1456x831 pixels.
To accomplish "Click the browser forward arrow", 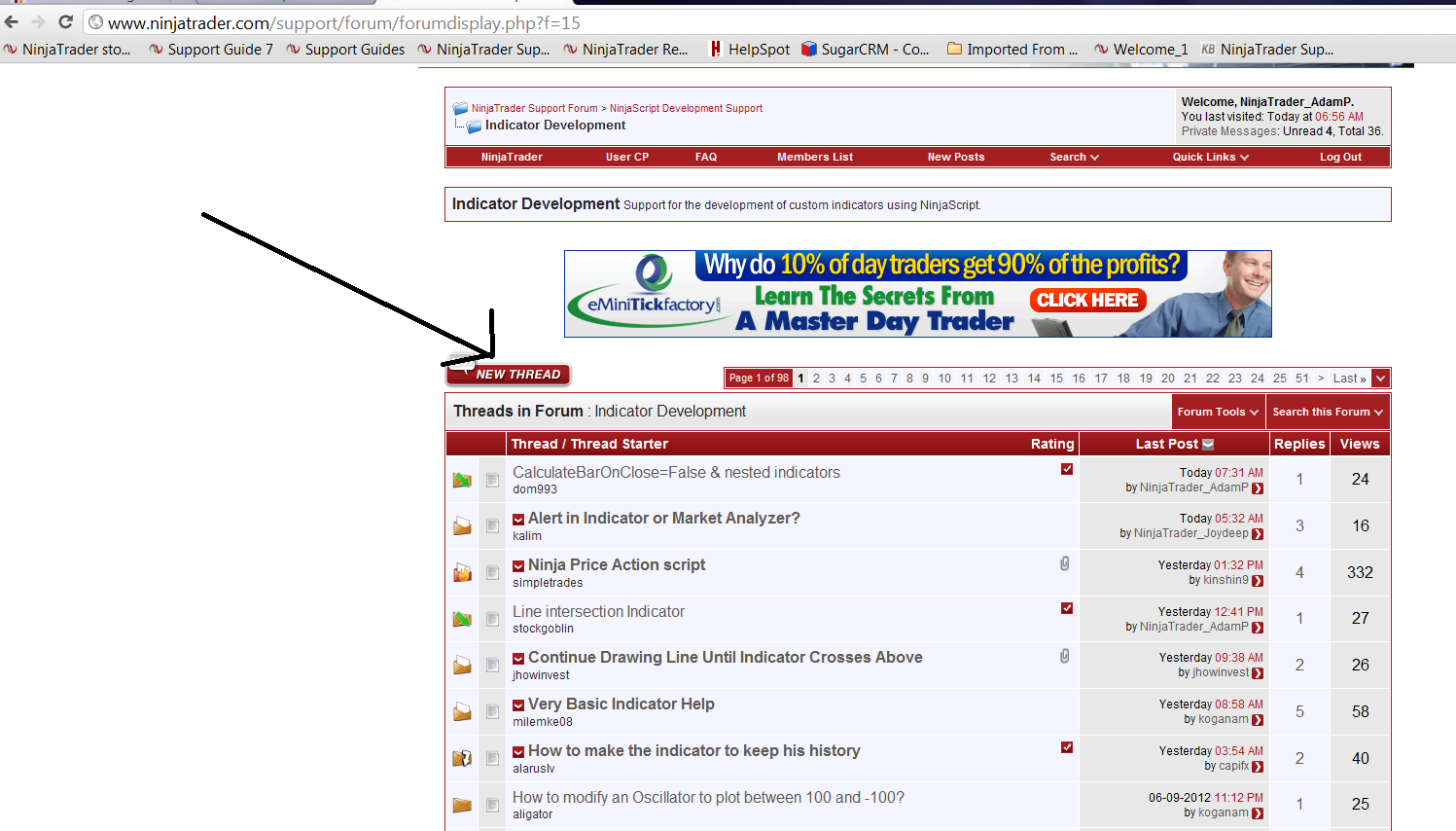I will coord(39,21).
